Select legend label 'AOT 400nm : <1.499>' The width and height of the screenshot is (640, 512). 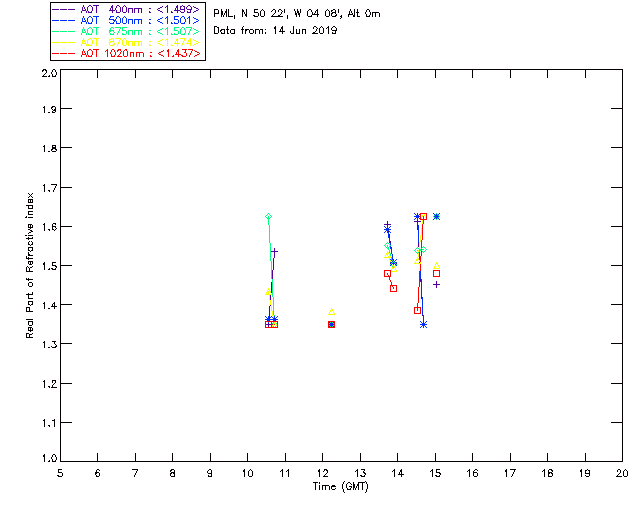point(140,9)
